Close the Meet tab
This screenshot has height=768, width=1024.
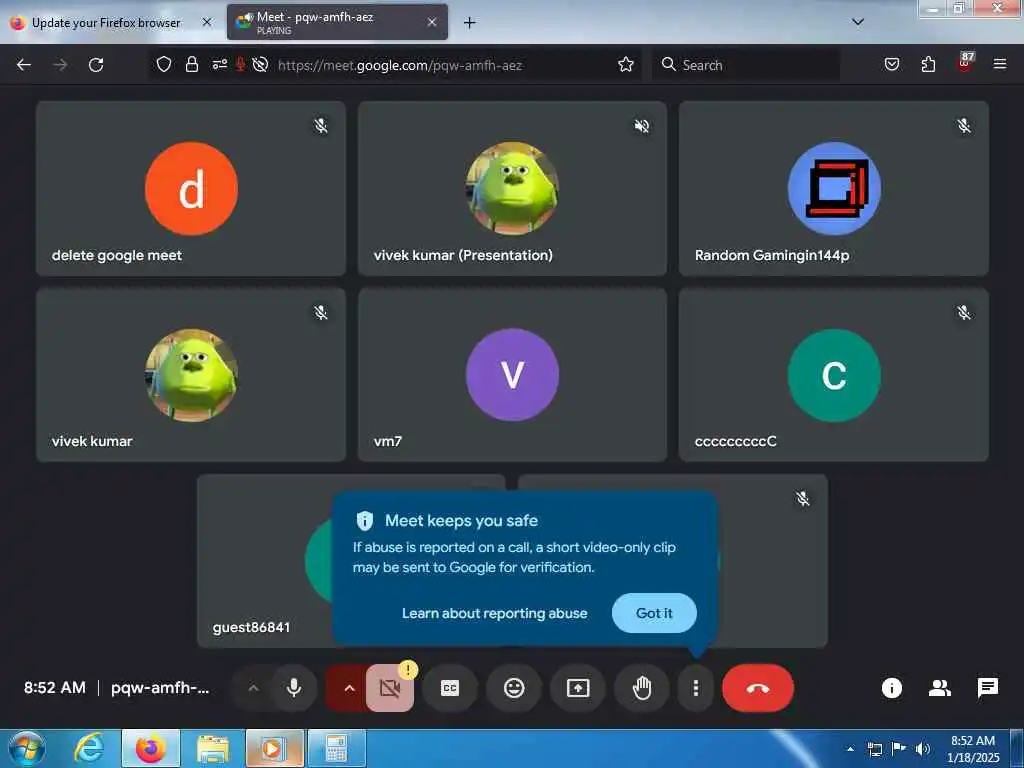coord(432,22)
